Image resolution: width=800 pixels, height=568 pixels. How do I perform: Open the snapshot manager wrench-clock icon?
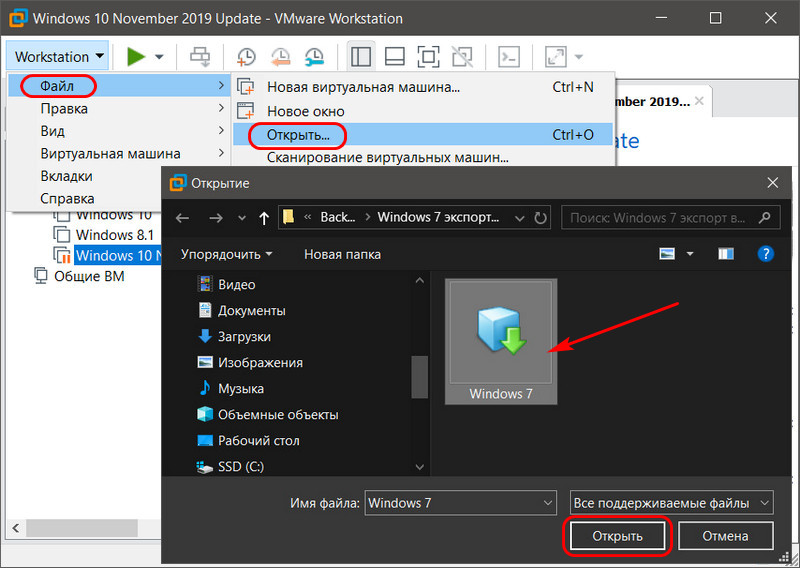point(314,56)
